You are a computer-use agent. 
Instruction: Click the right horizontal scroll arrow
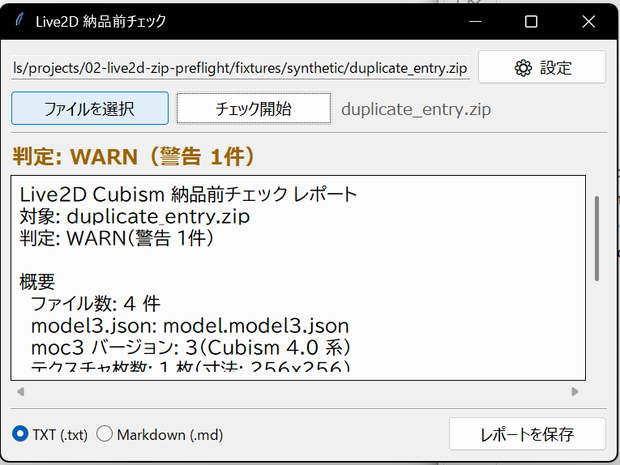tap(575, 391)
